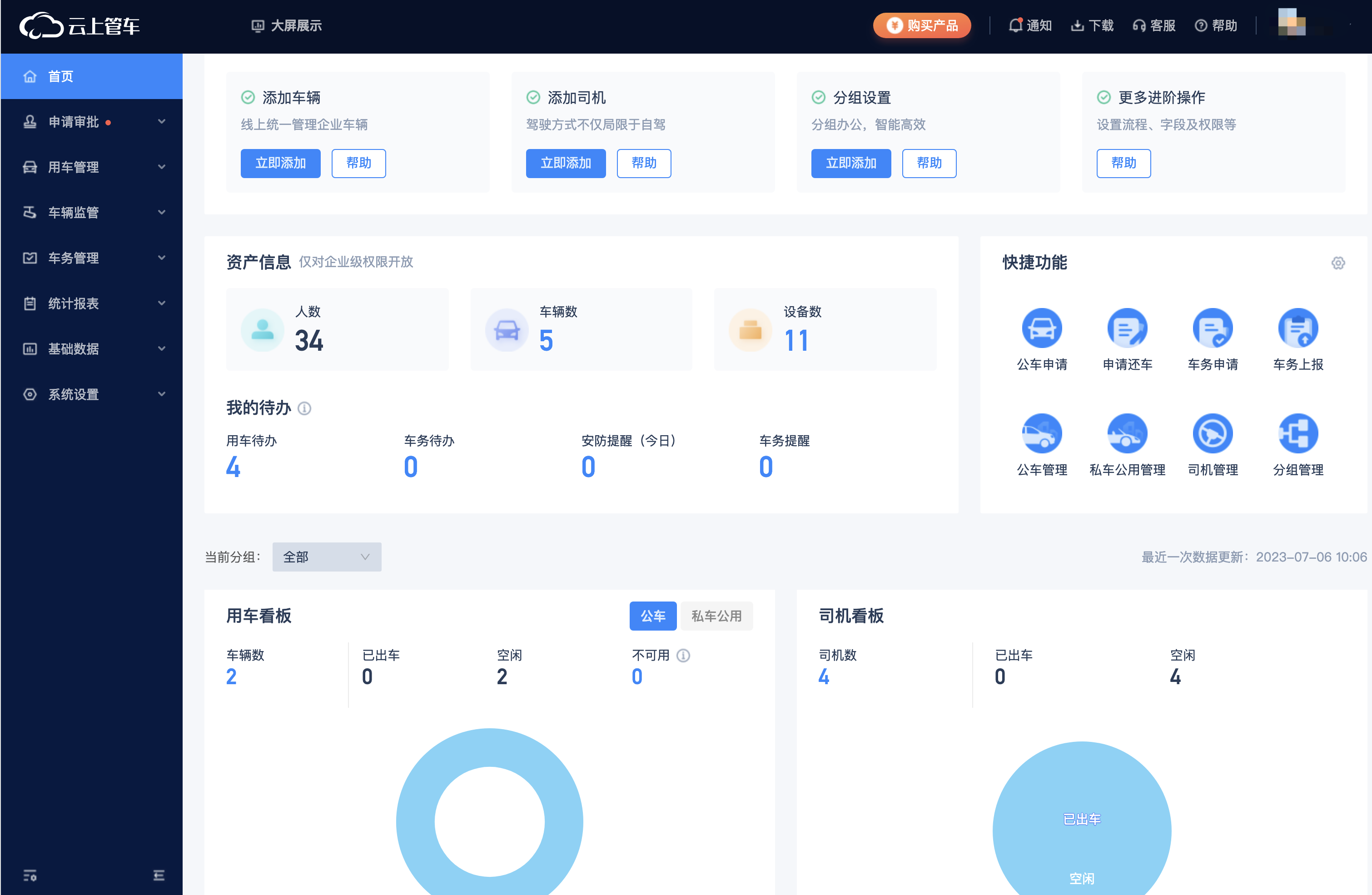The width and height of the screenshot is (1372, 895).
Task: Open the 申请还车 quick function icon
Action: (x=1127, y=328)
